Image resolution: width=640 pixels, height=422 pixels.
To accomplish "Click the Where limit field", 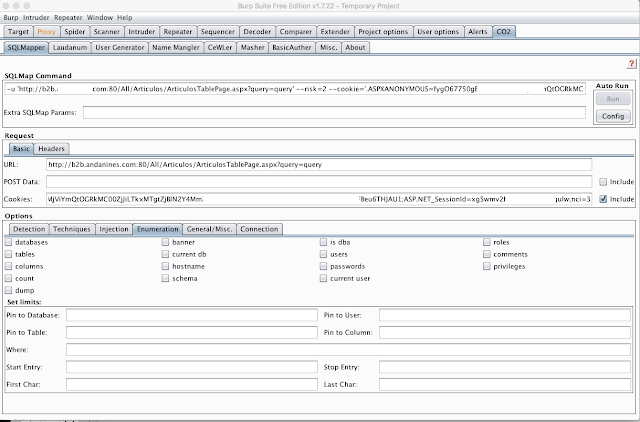I will (x=348, y=350).
